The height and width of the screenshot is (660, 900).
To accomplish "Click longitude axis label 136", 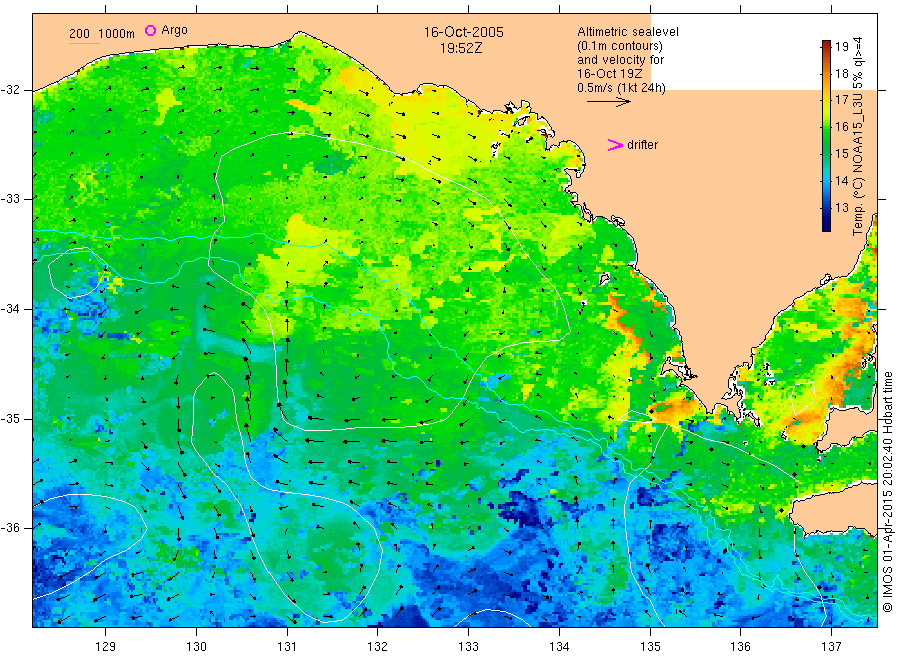I will click(740, 646).
